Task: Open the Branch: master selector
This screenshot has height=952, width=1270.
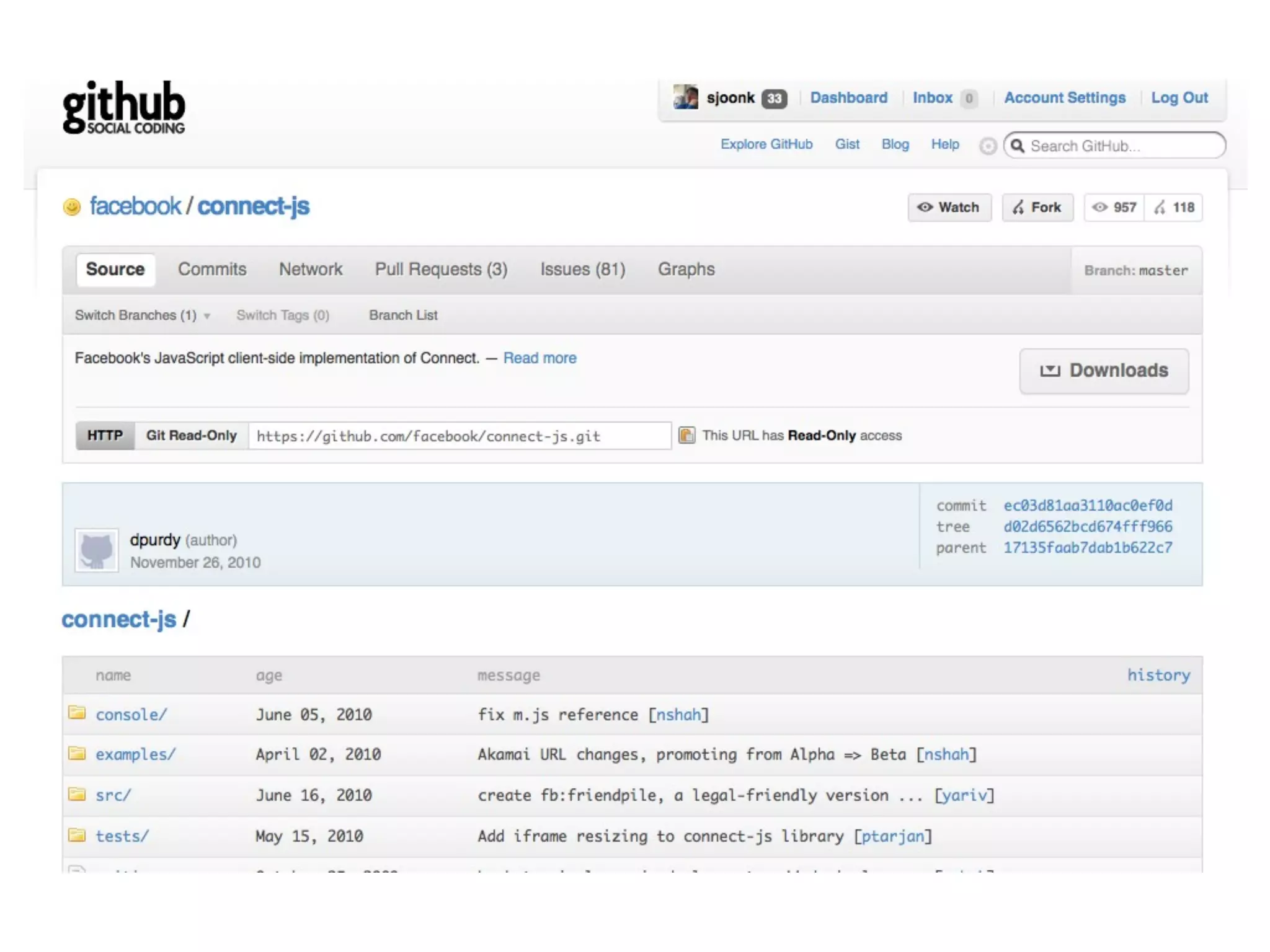Action: pyautogui.click(x=1135, y=270)
